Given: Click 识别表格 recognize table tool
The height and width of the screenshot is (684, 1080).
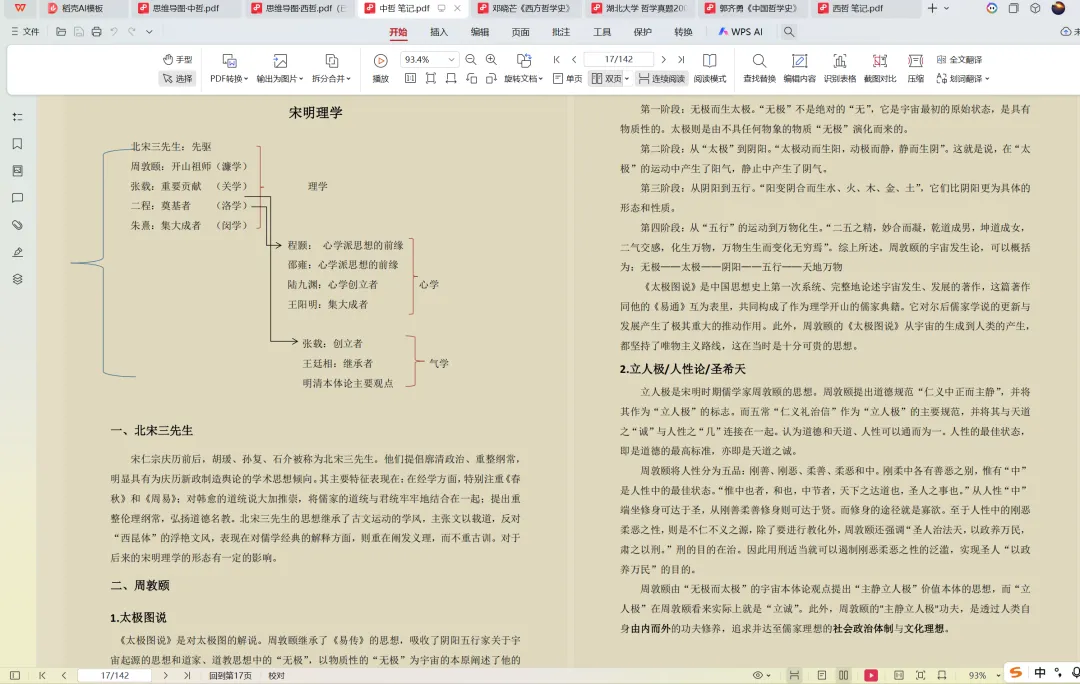Looking at the screenshot, I should coord(840,69).
